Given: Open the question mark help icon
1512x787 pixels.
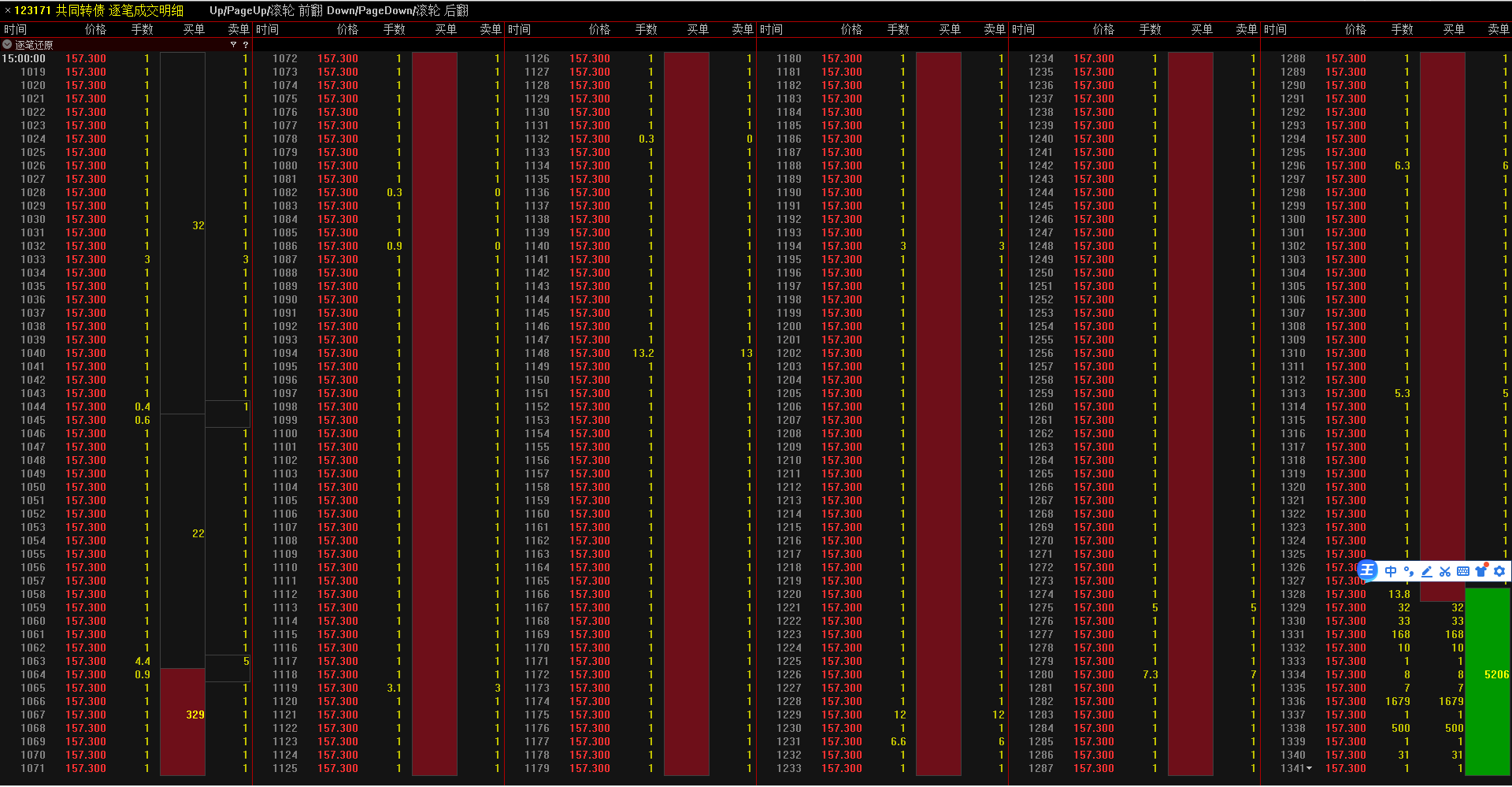Looking at the screenshot, I should pyautogui.click(x=246, y=45).
